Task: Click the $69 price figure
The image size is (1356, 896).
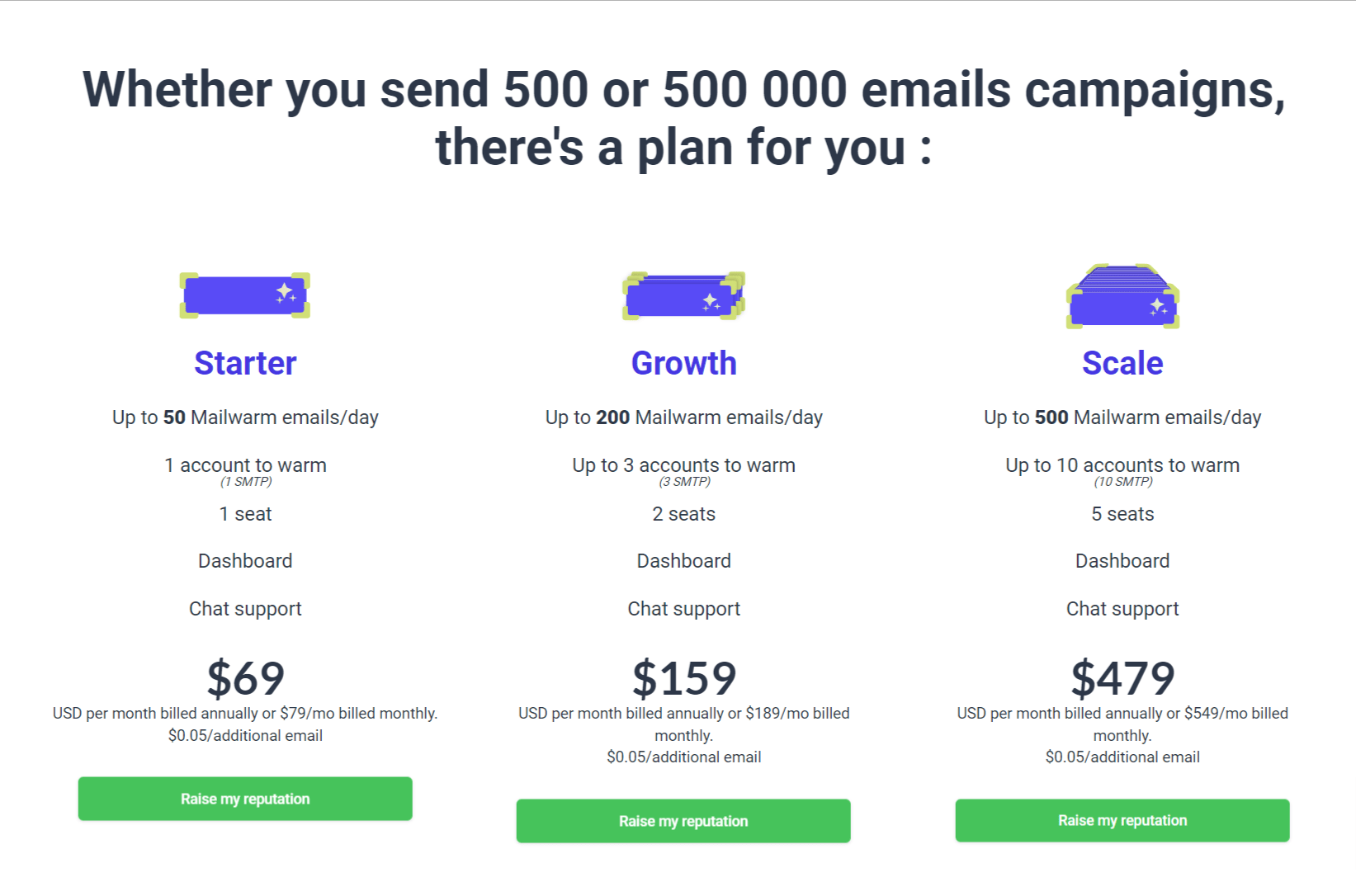Action: pos(245,678)
